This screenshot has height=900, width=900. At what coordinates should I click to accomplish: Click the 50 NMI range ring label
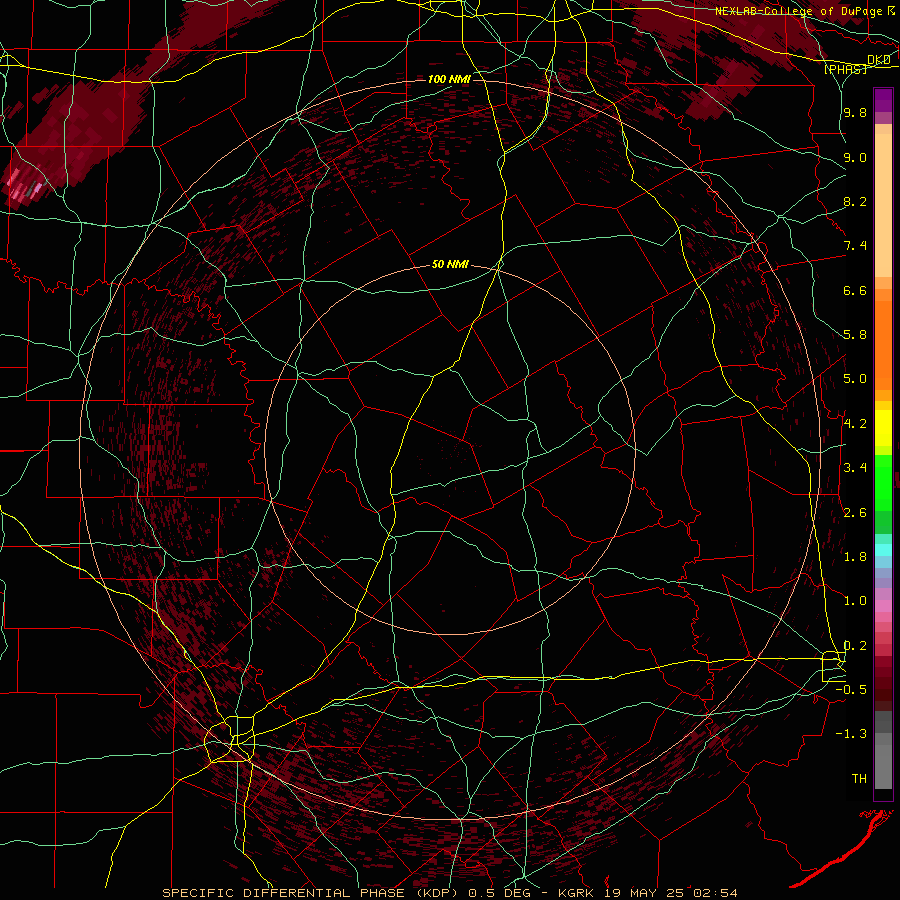point(451,265)
